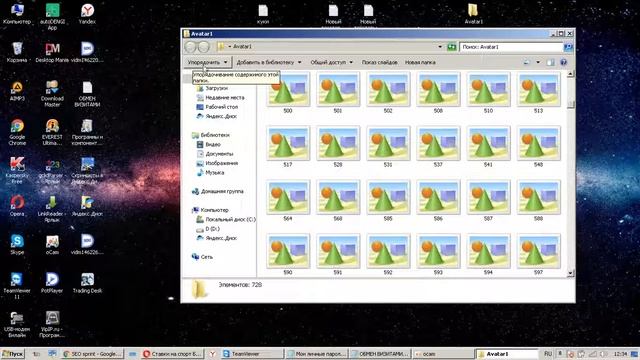Select Локальный диск (C:)
Image resolution: width=640 pixels, height=360 pixels.
(226, 220)
